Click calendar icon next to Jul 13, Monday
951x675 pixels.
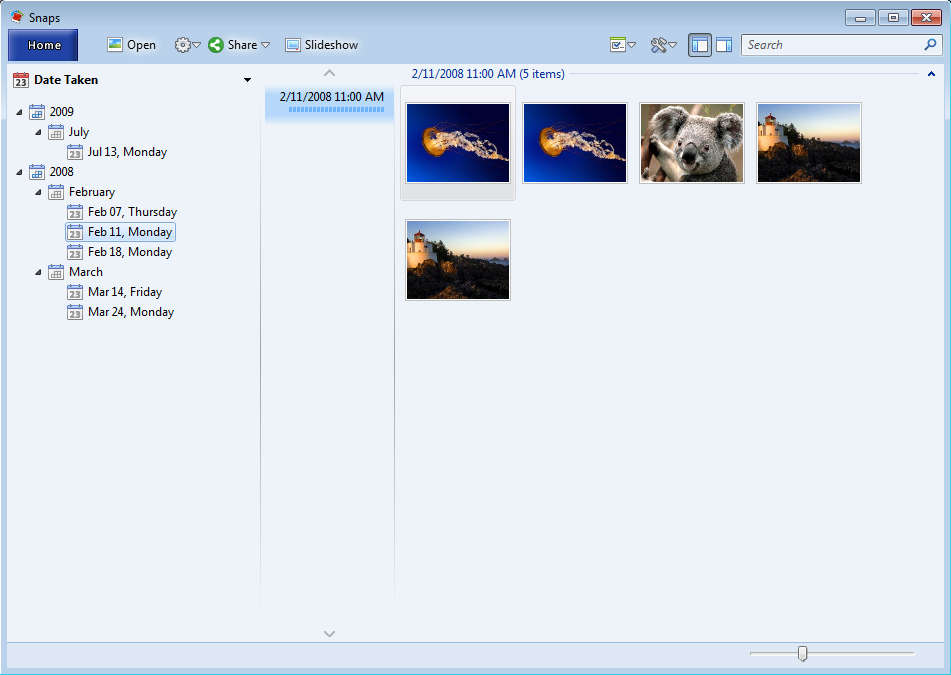click(75, 152)
